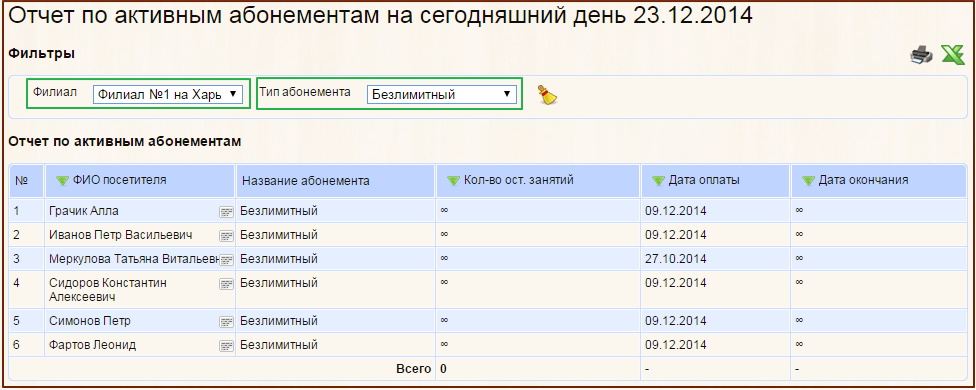976x390 pixels.
Task: Select the name Иванов Петр Васильевич
Action: pyautogui.click(x=120, y=235)
